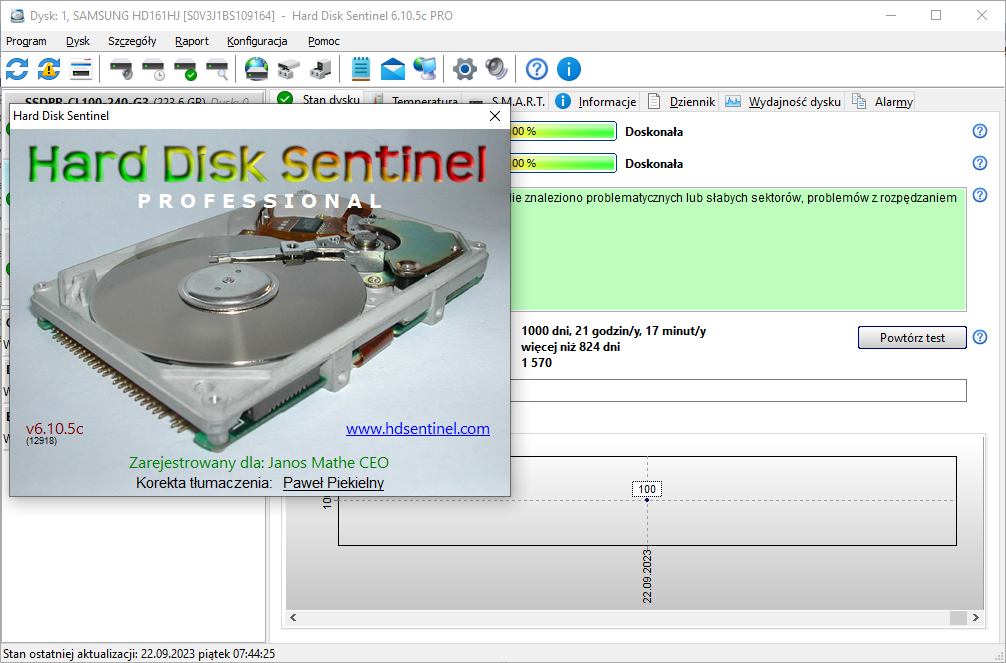Close the Hard Disk Sentinel about dialog

point(495,116)
